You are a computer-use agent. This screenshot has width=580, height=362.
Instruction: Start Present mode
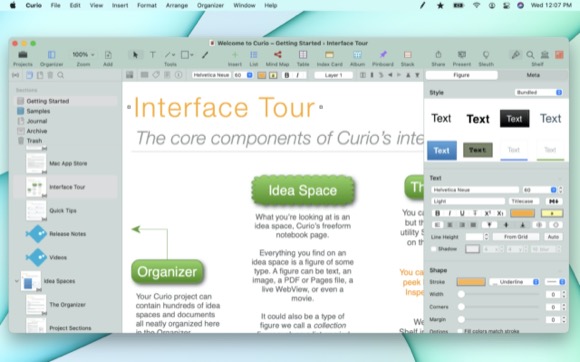click(462, 55)
